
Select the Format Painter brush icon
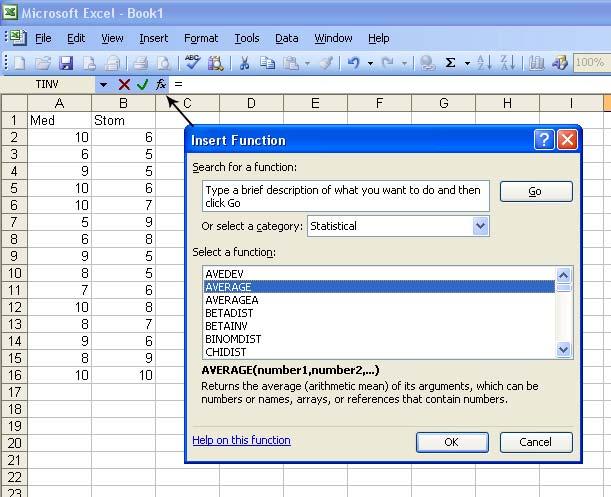click(x=327, y=63)
